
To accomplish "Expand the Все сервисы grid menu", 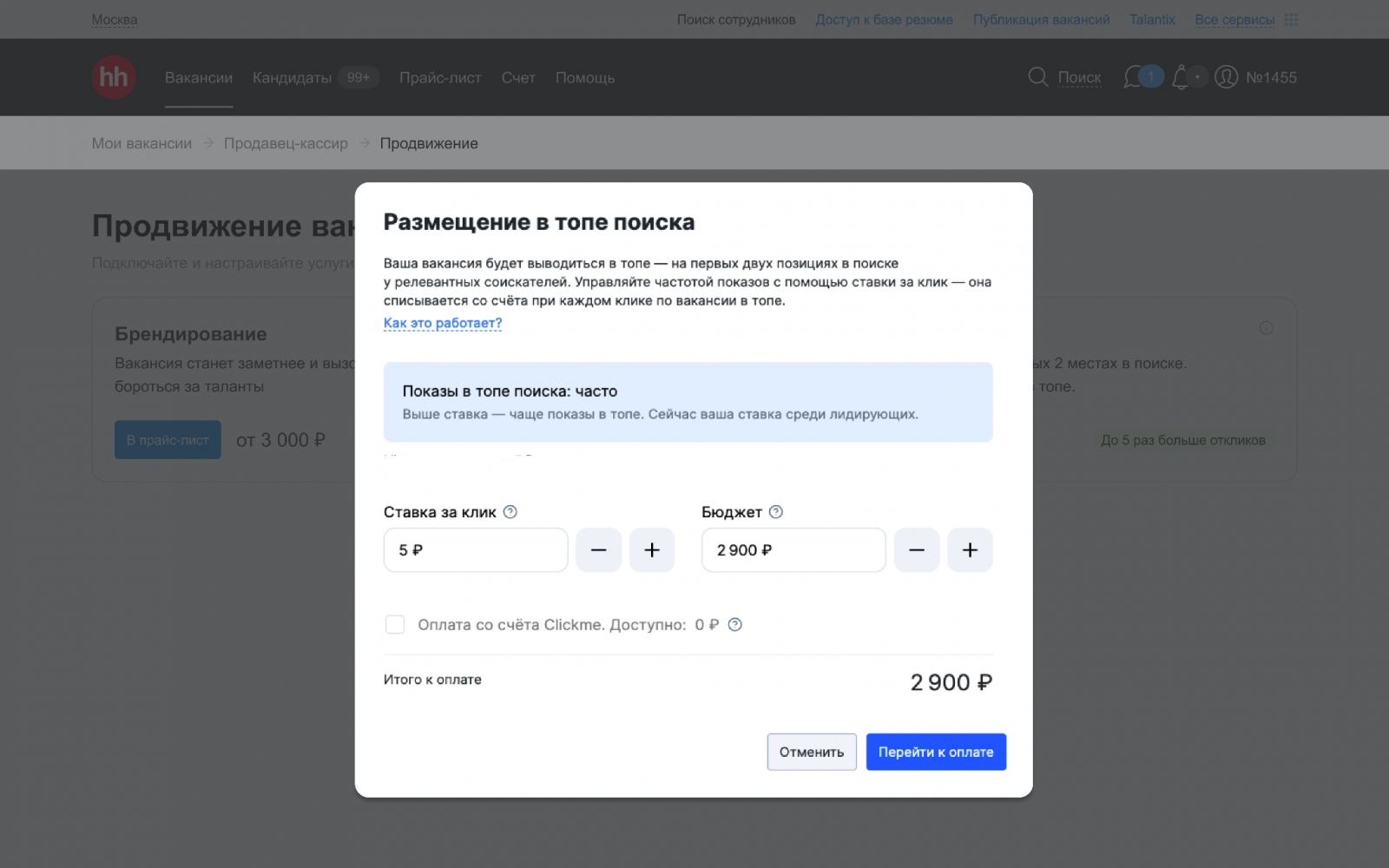I will coord(1291,19).
